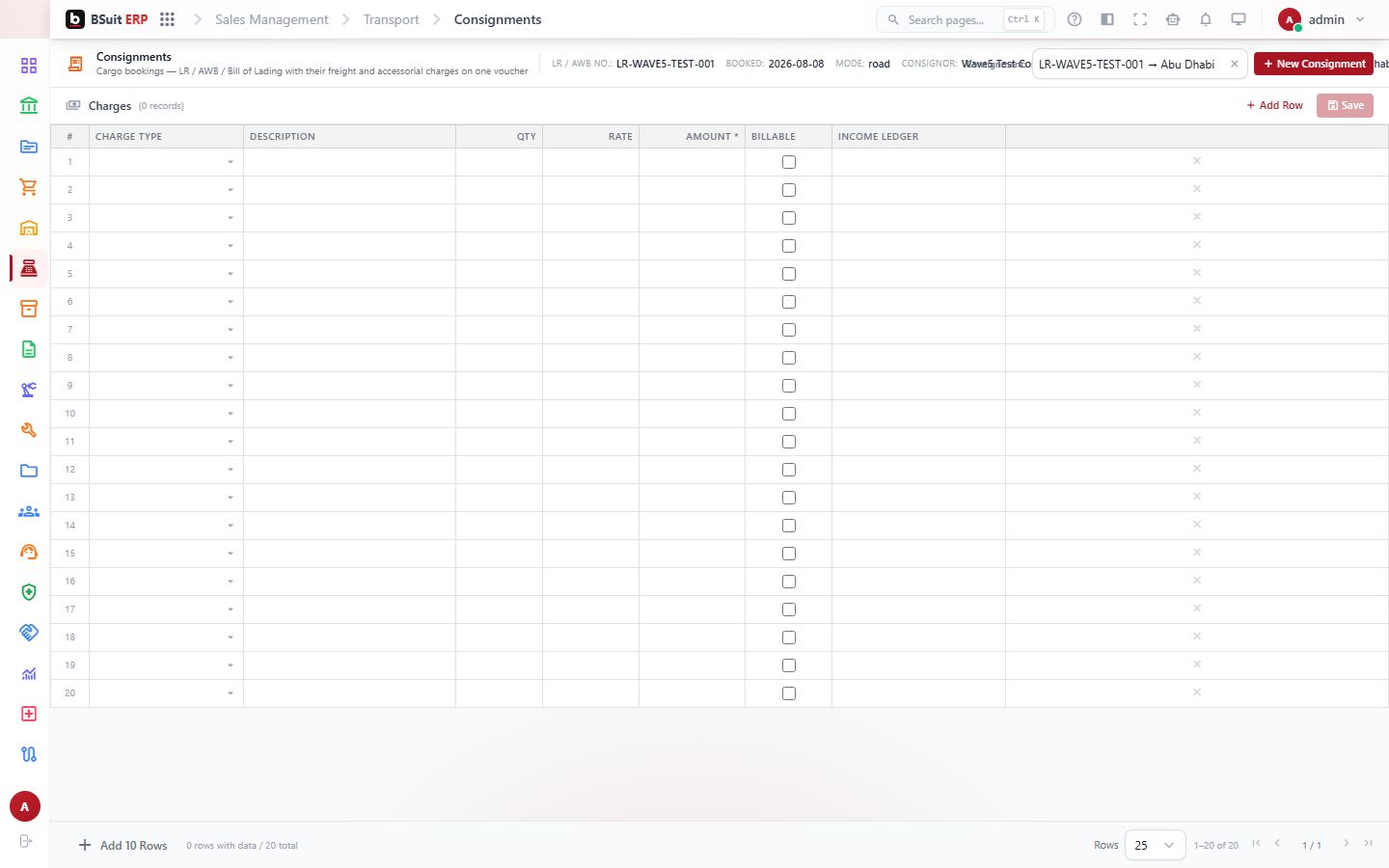Tick the Billable checkbox in row 4
This screenshot has width=1389, height=868.
pyautogui.click(x=789, y=246)
